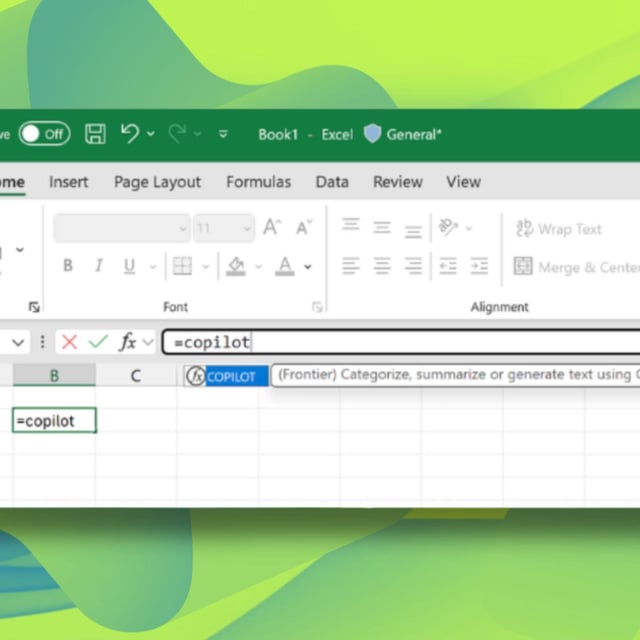This screenshot has width=640, height=640.
Task: Select Bottom Align in Alignment group
Action: (413, 231)
